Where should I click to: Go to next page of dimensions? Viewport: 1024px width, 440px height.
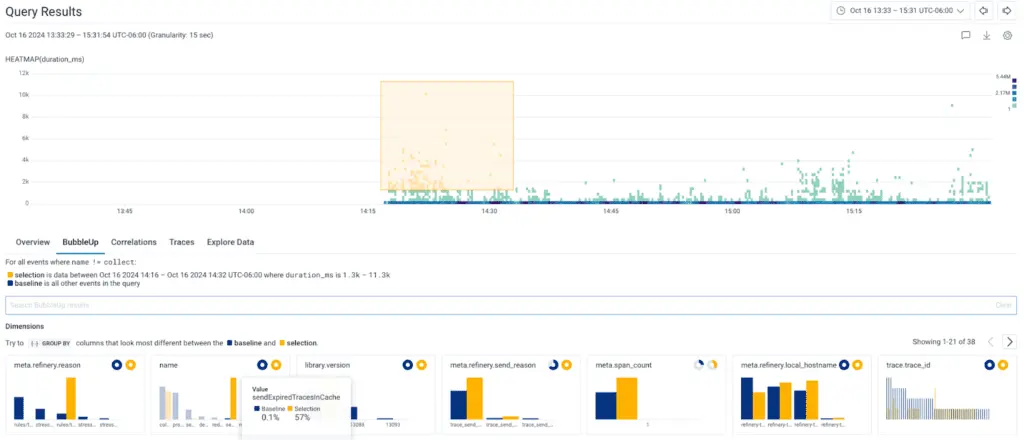(1010, 342)
